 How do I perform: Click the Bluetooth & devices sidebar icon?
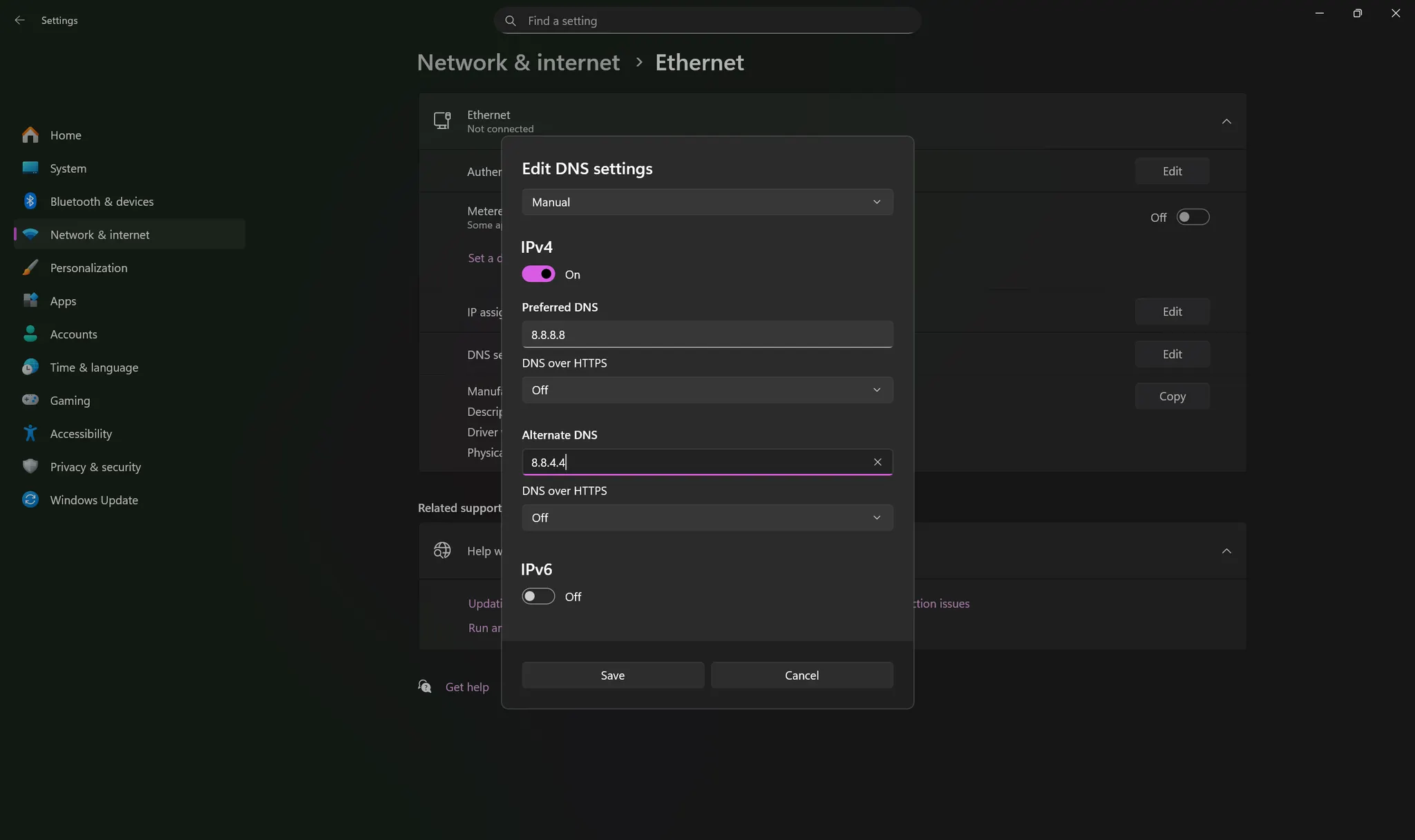(30, 201)
